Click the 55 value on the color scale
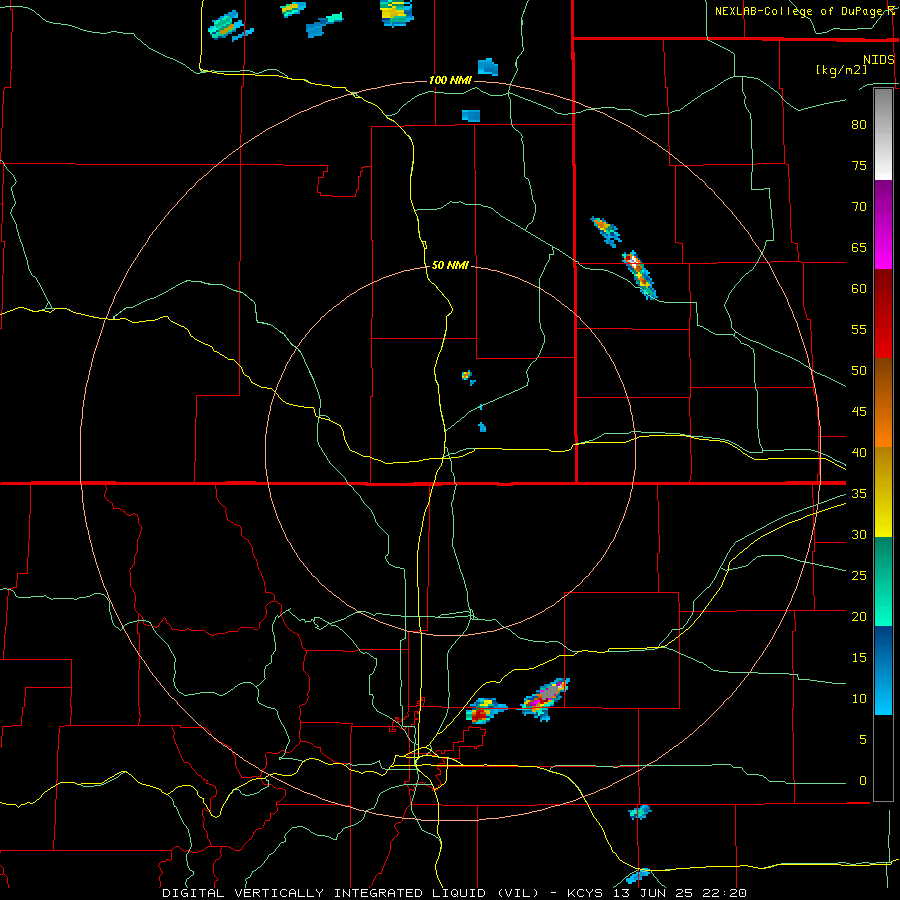Screen dimensions: 900x900 point(859,329)
